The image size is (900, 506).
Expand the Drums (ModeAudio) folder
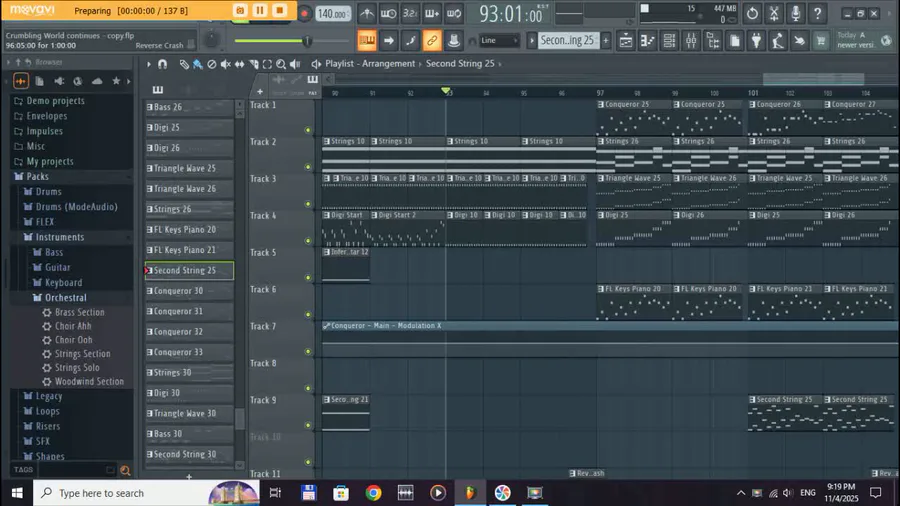76,207
